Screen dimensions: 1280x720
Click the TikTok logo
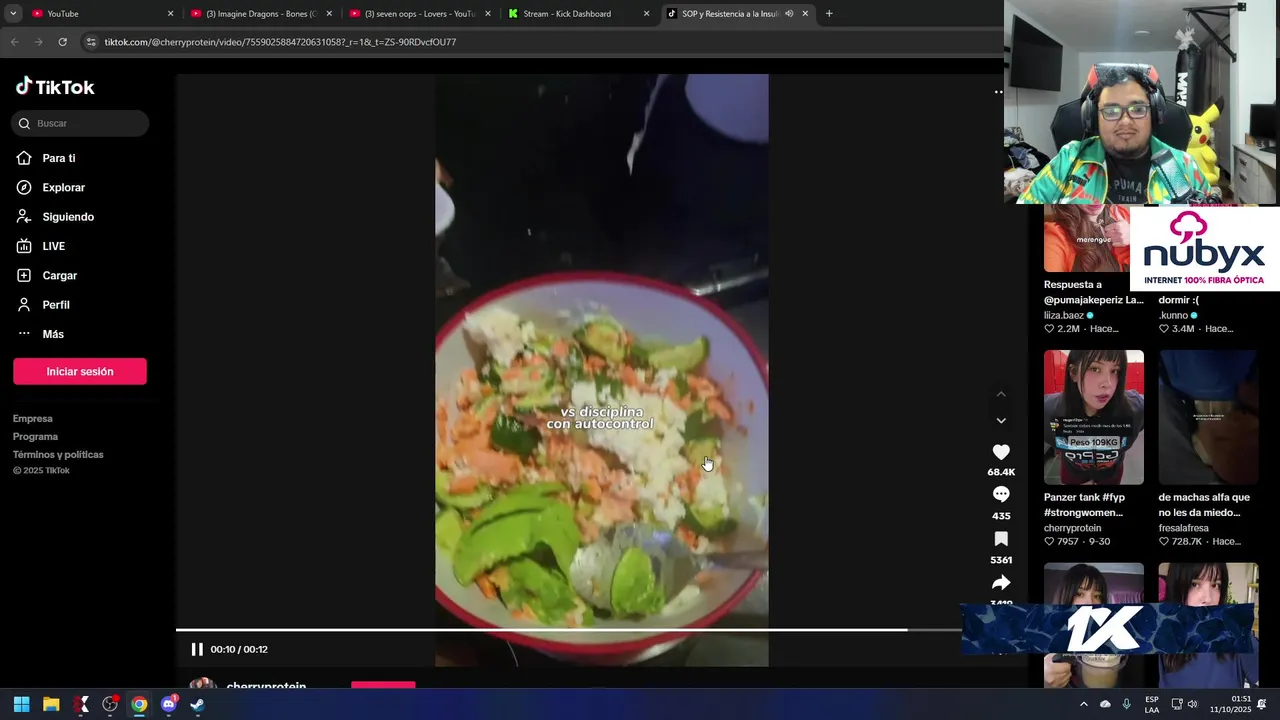pos(55,87)
